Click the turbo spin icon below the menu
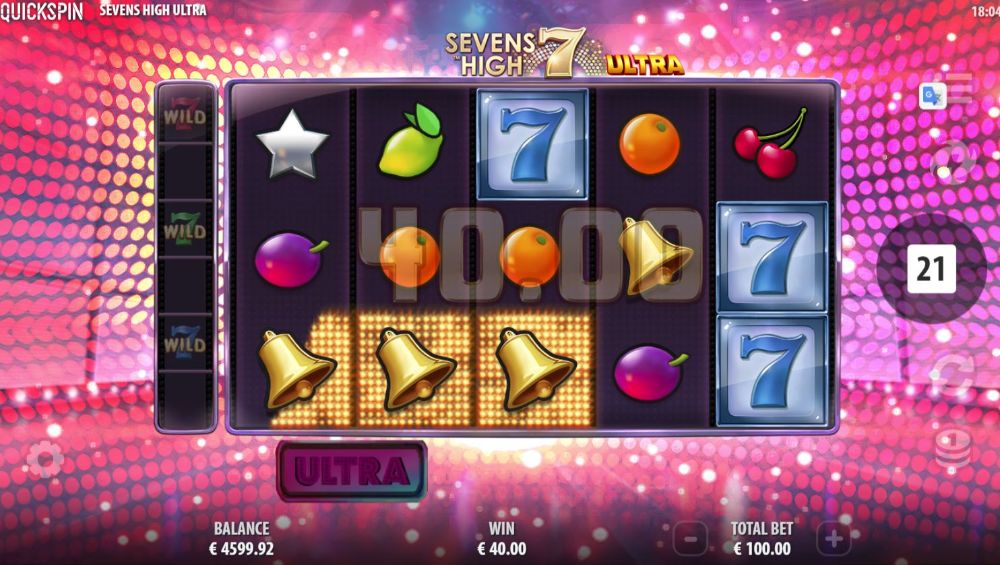 953,161
